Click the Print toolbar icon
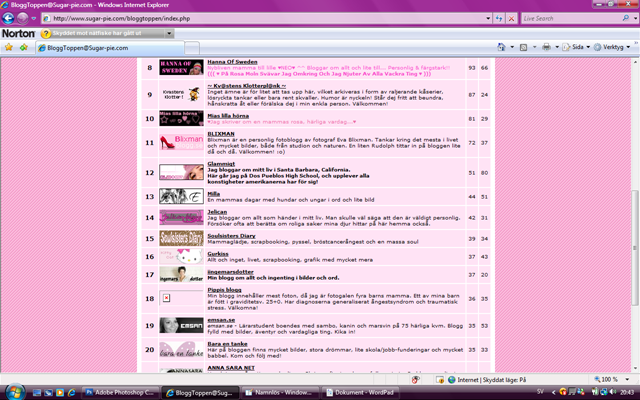 (546, 47)
